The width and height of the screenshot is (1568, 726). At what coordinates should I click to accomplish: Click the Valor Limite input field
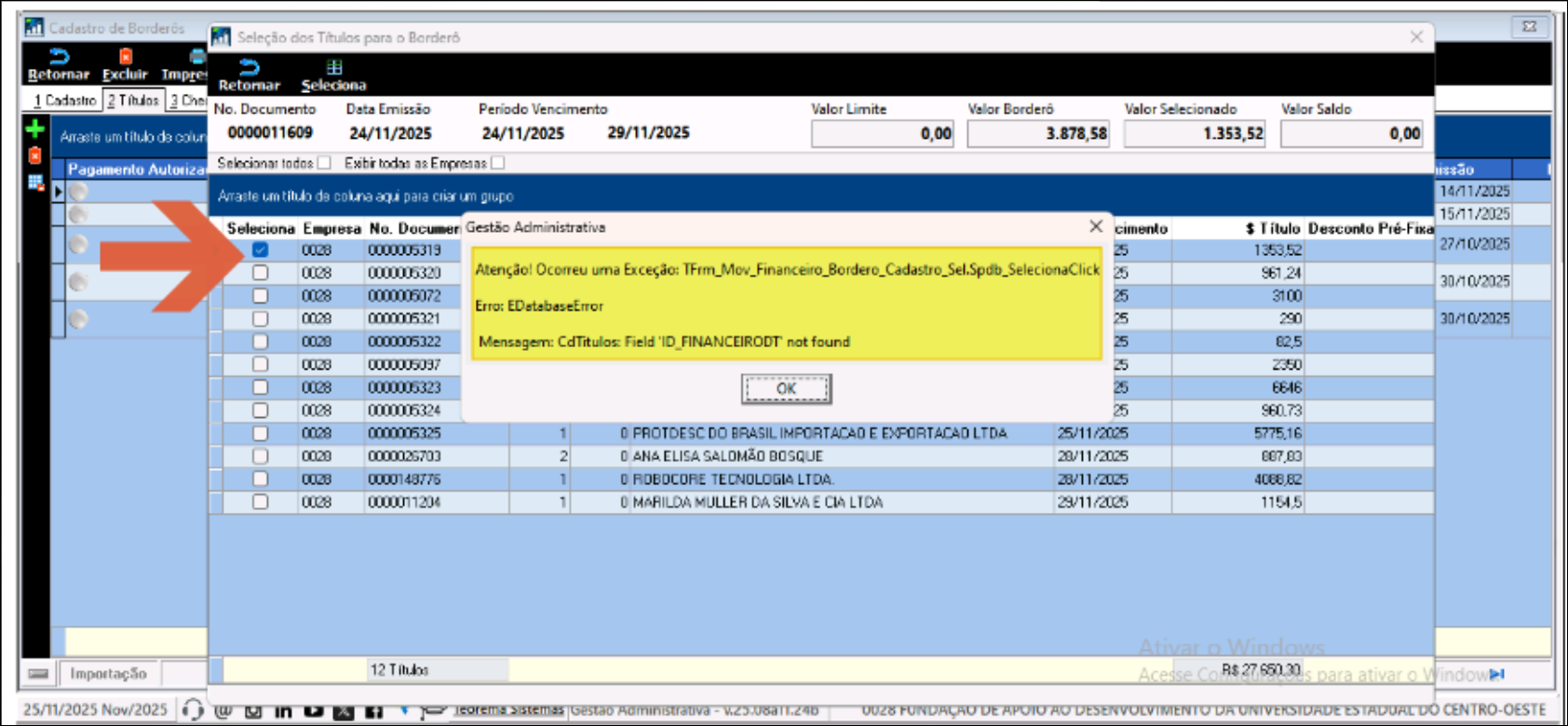tap(883, 134)
